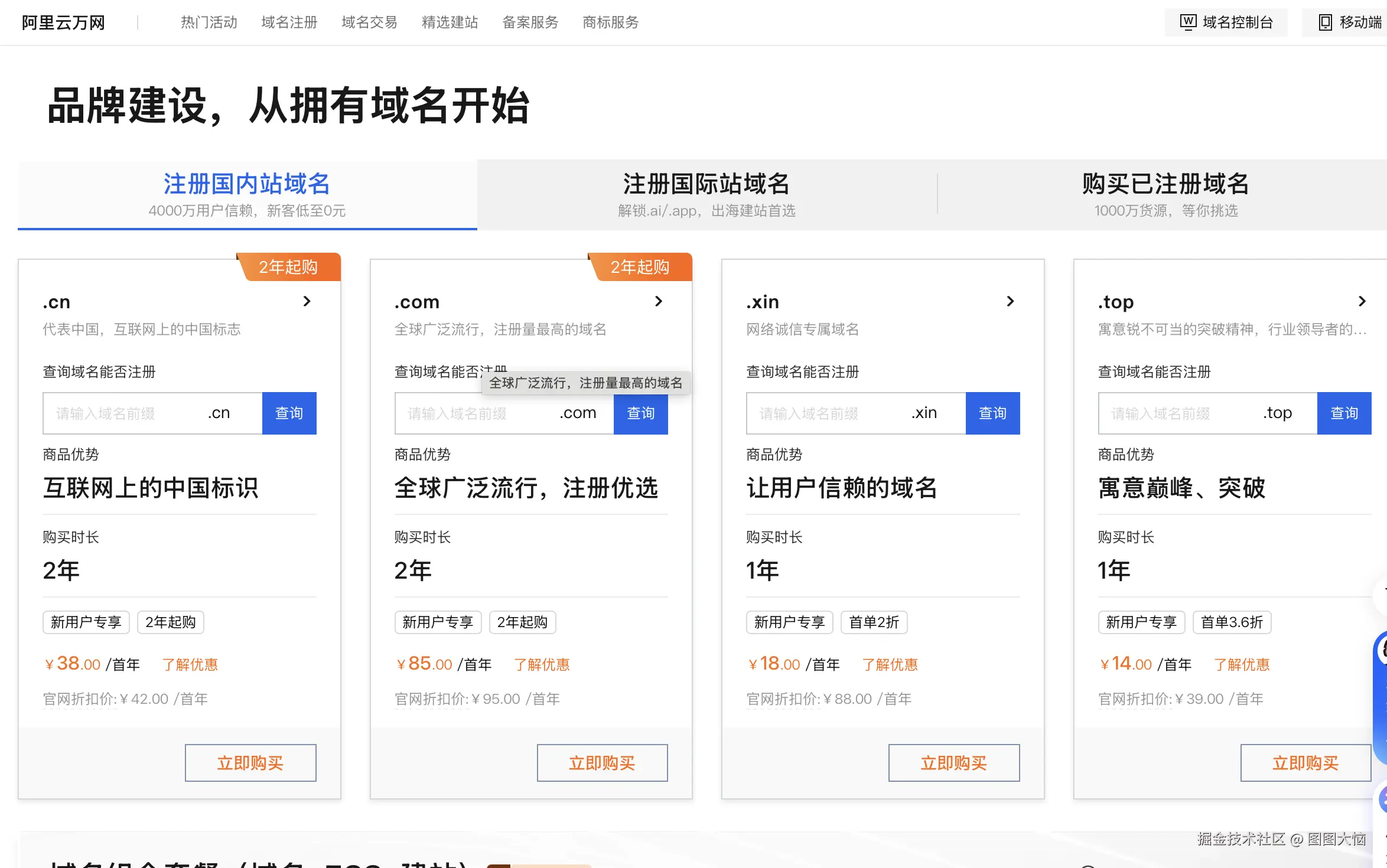Select the 域名注册 menu item

point(289,22)
